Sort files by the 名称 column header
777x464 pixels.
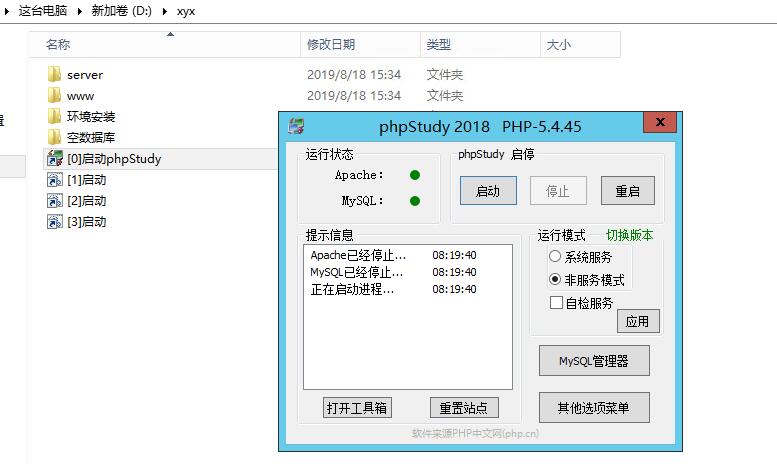click(x=58, y=45)
